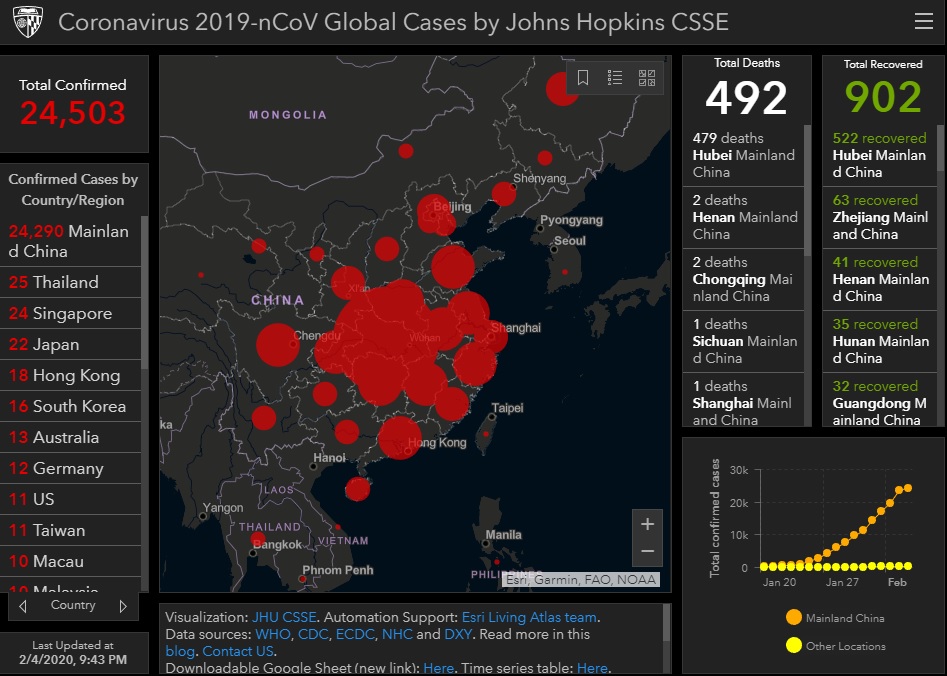
Task: Click the Chongqing 2 deaths entry
Action: 743,280
